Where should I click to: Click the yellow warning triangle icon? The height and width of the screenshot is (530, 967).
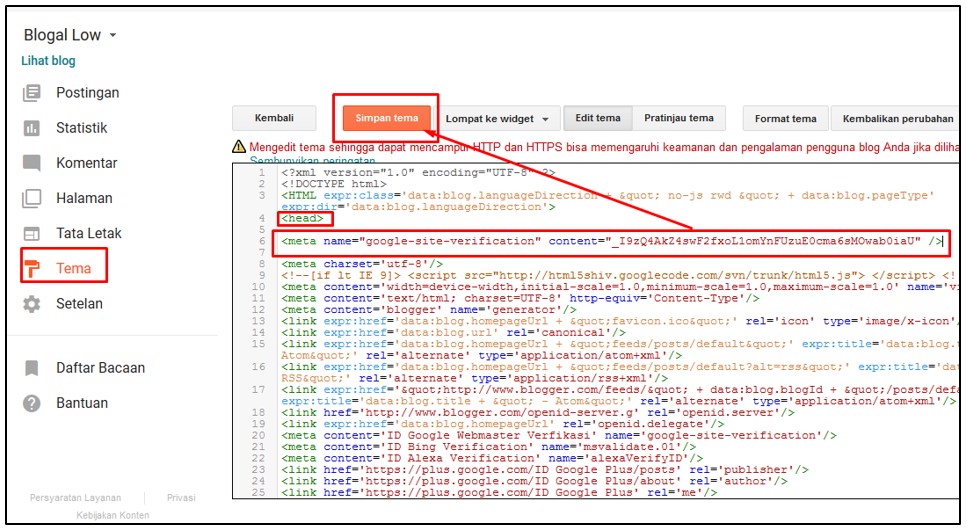(239, 147)
